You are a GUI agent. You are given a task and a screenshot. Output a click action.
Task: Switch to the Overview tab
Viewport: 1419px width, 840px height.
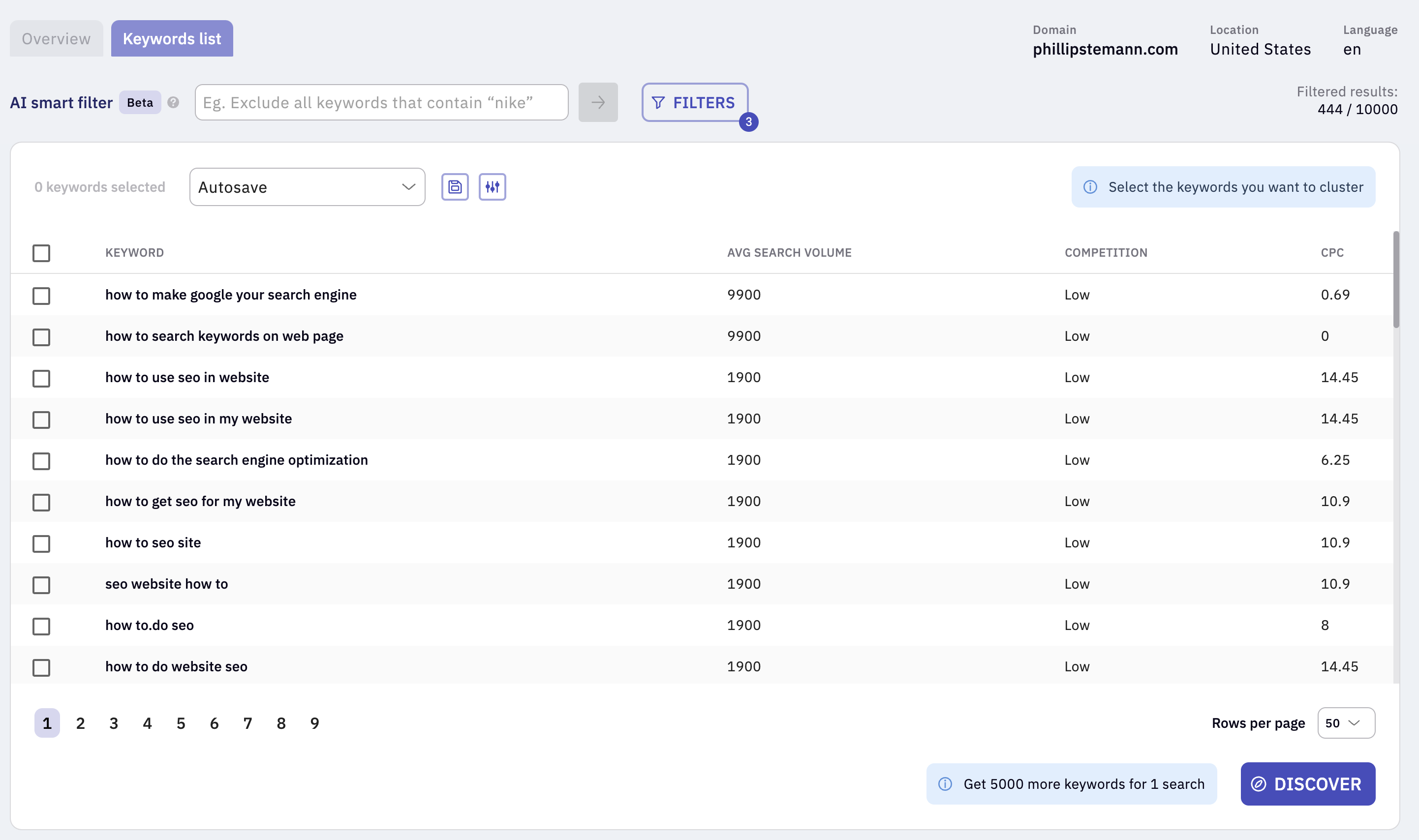click(x=56, y=38)
